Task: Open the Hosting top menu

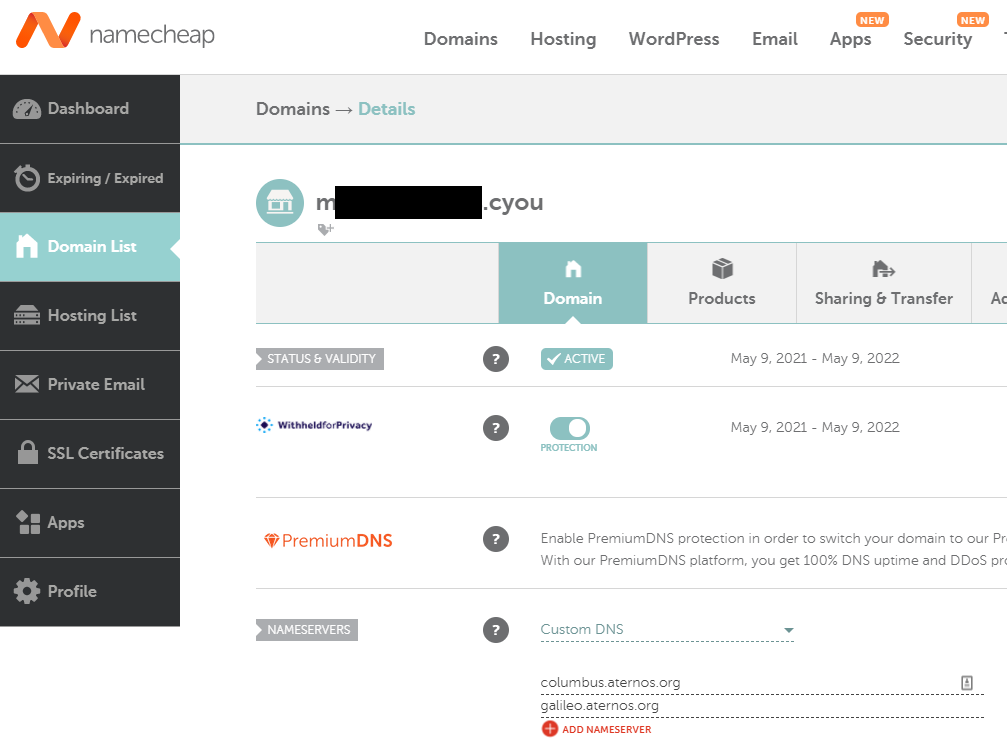Action: point(563,39)
